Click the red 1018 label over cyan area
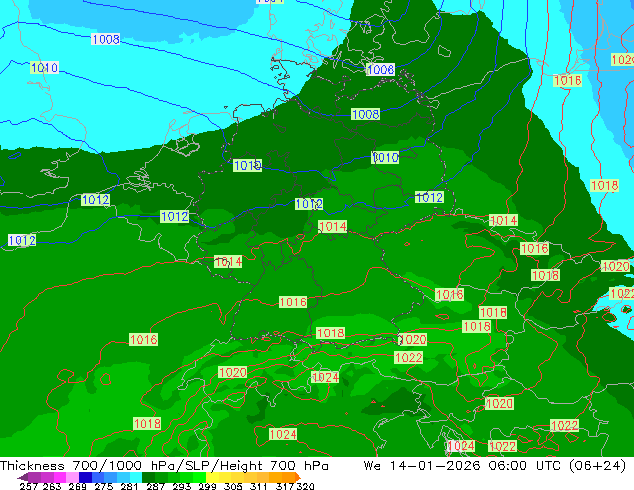The width and height of the screenshot is (634, 490). [604, 186]
